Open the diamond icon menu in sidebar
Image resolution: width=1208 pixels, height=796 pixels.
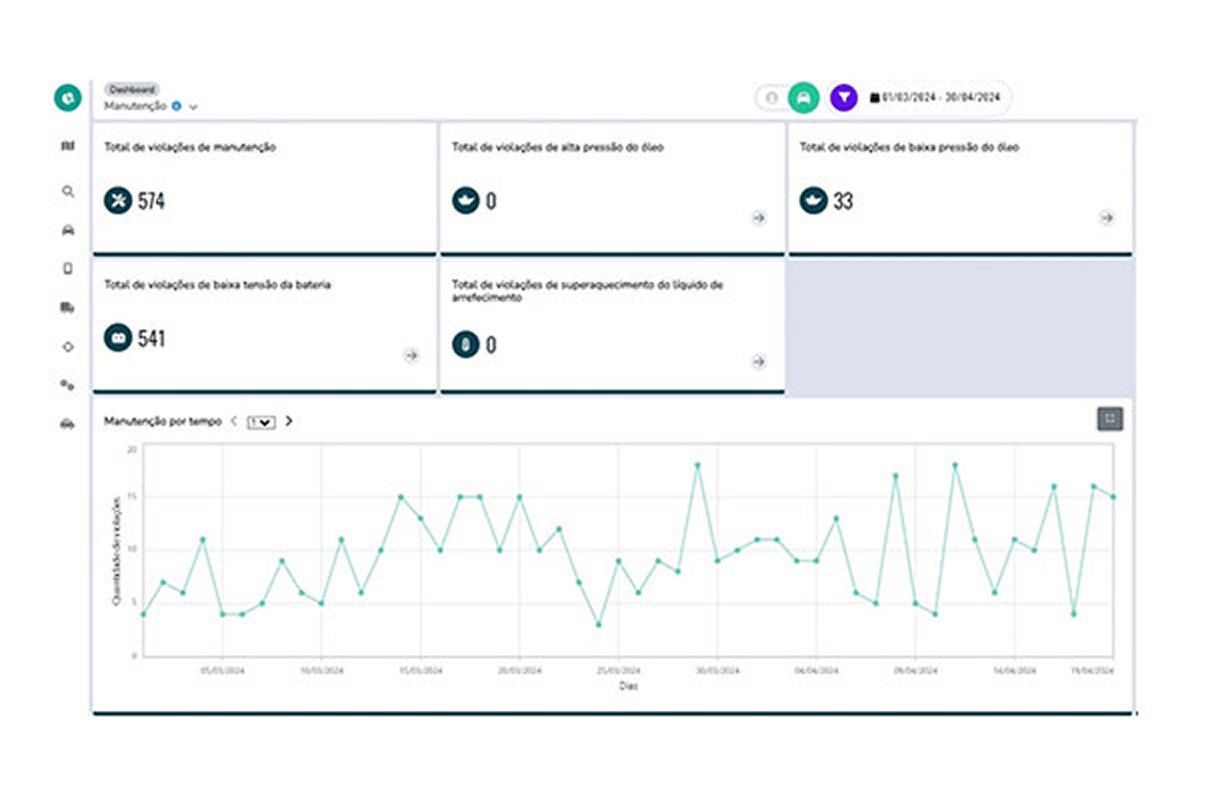[x=67, y=347]
